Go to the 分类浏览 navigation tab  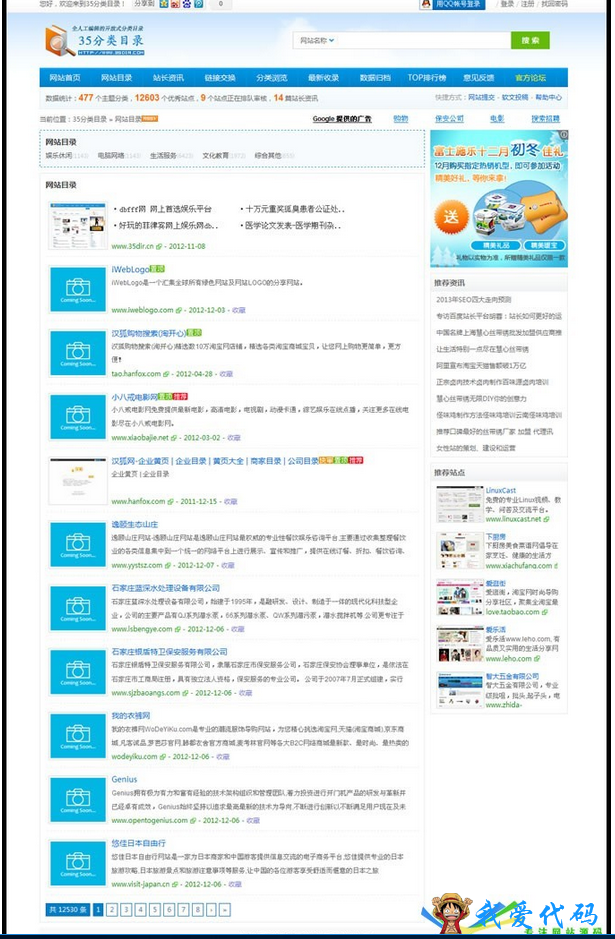[x=271, y=77]
